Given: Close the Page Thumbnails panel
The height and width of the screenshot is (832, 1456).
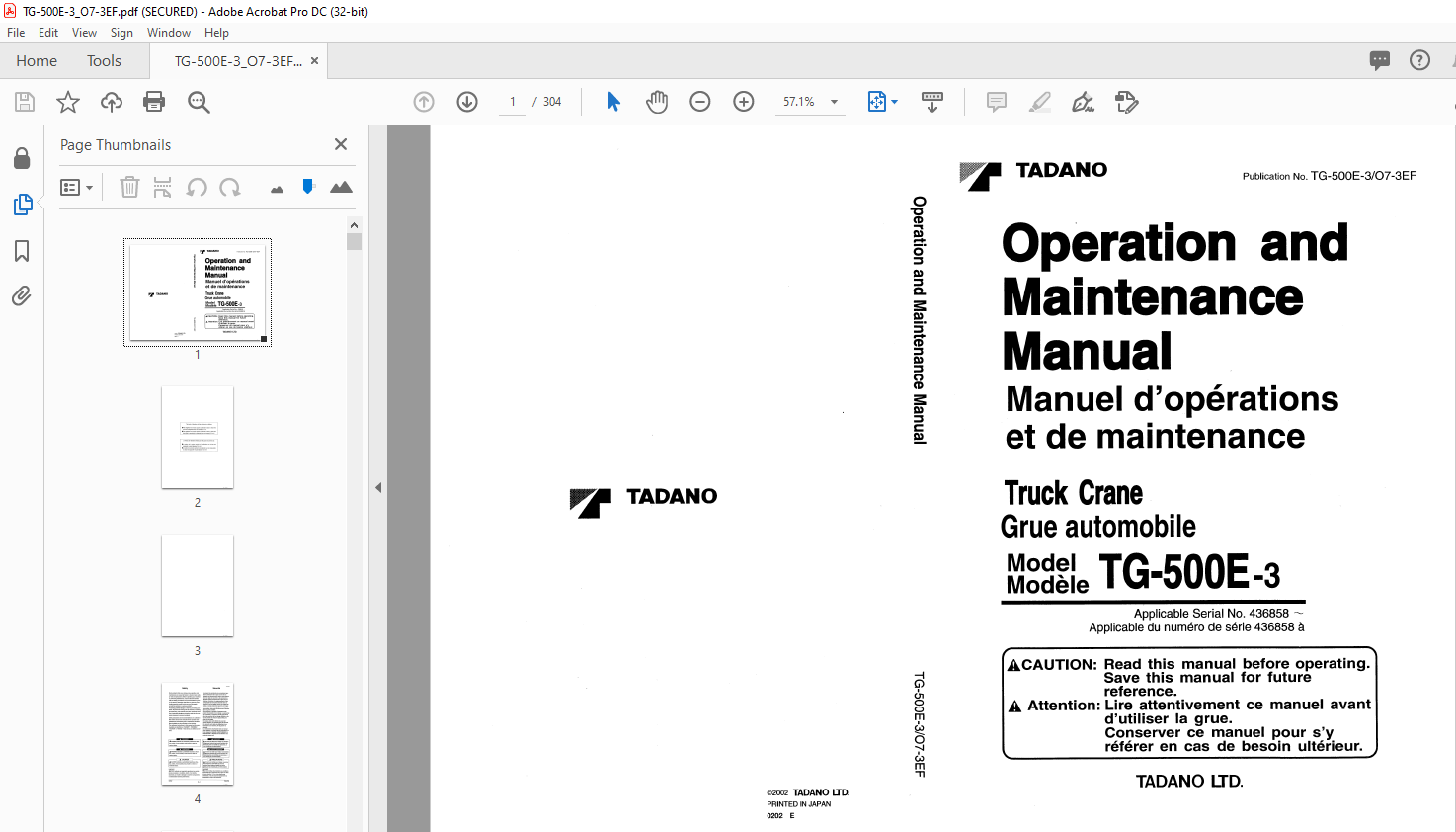Looking at the screenshot, I should [341, 144].
